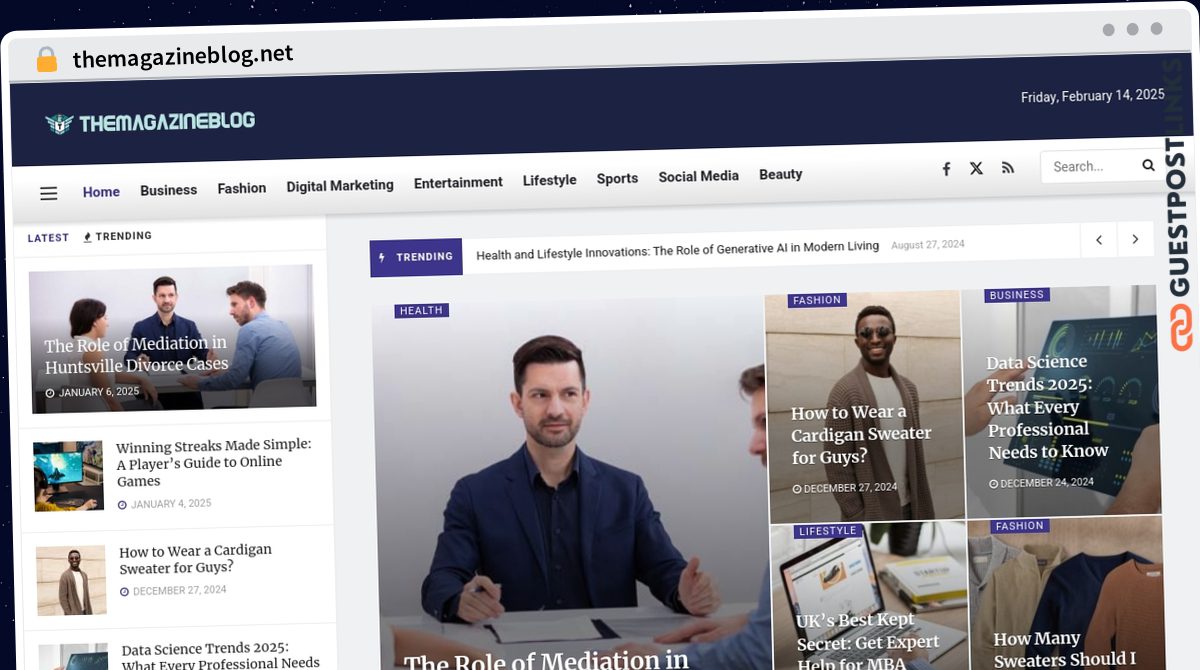Open sidebar Mediation in Huntsville Divorce Cases card

172,338
